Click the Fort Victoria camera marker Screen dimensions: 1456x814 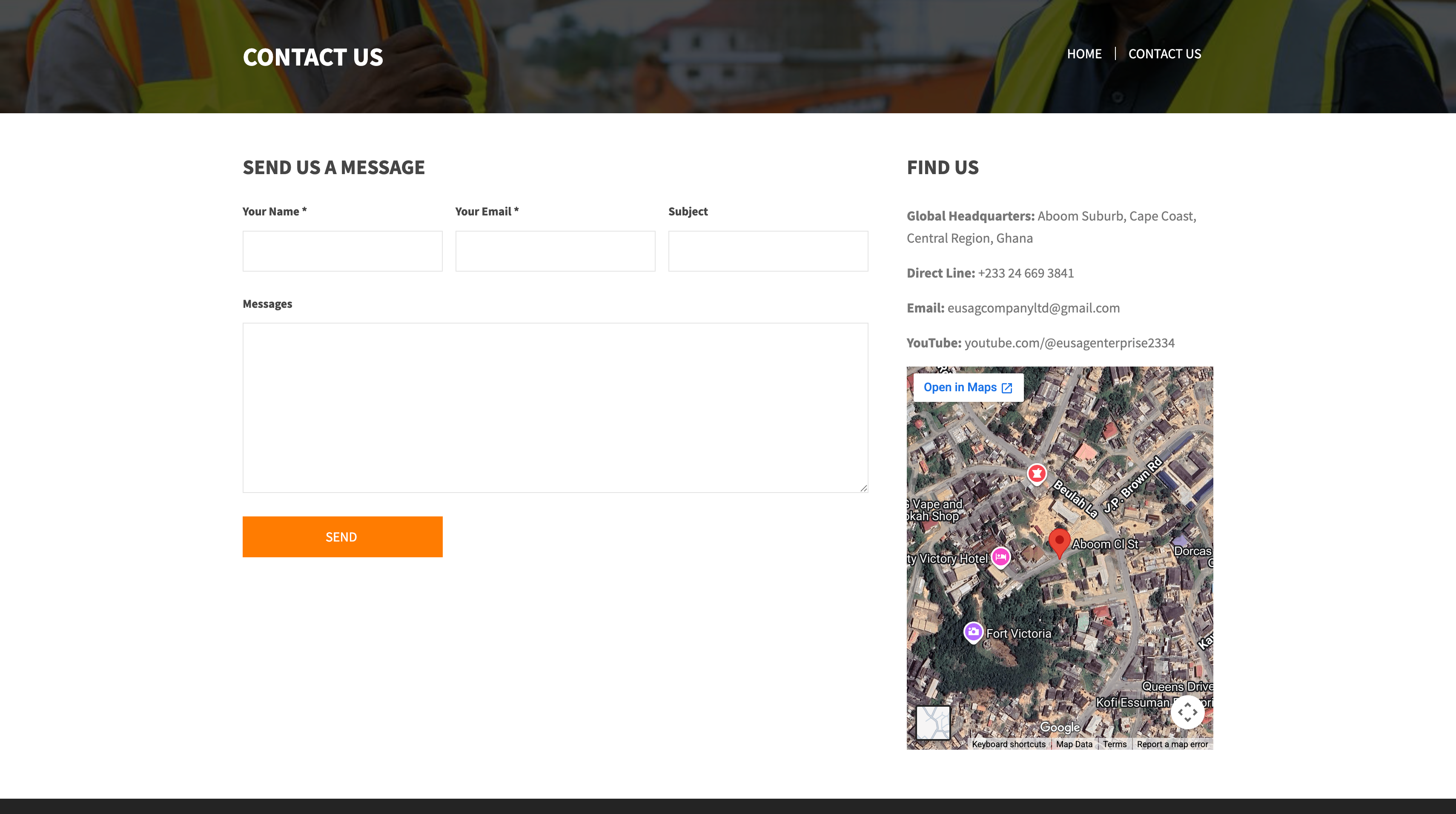tap(973, 633)
